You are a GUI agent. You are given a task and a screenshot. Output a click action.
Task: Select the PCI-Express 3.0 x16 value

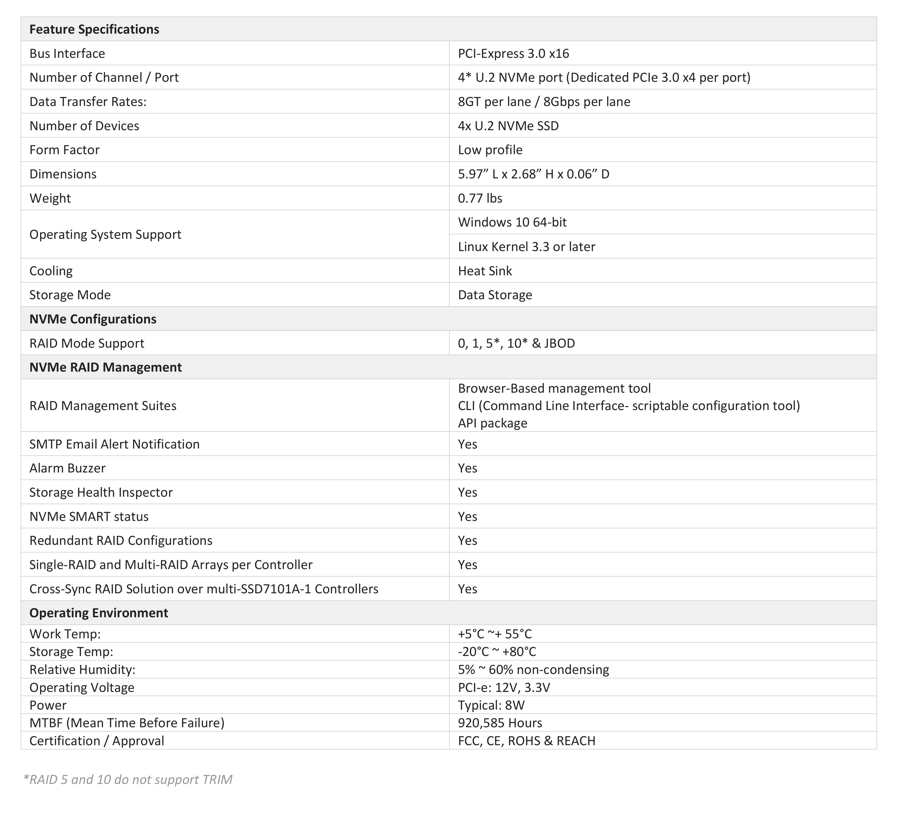(513, 54)
